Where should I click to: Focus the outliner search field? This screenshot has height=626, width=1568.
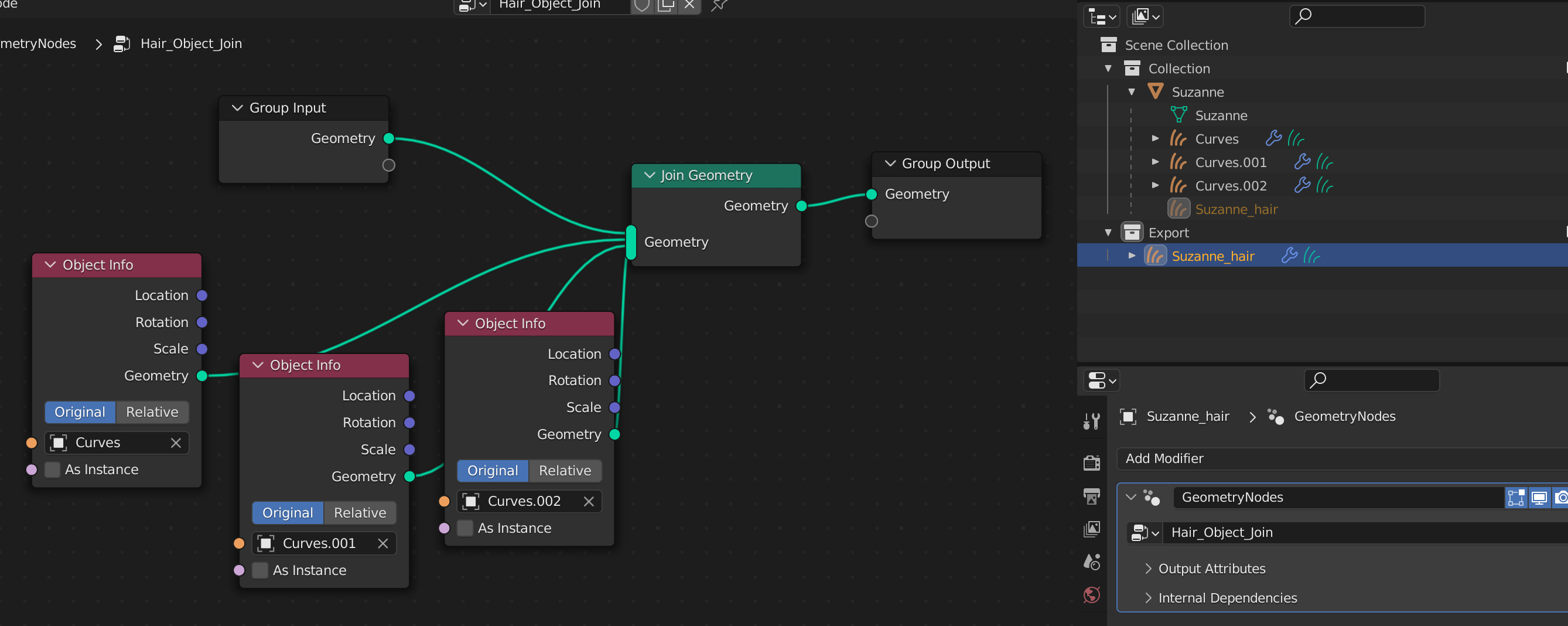pyautogui.click(x=1357, y=16)
